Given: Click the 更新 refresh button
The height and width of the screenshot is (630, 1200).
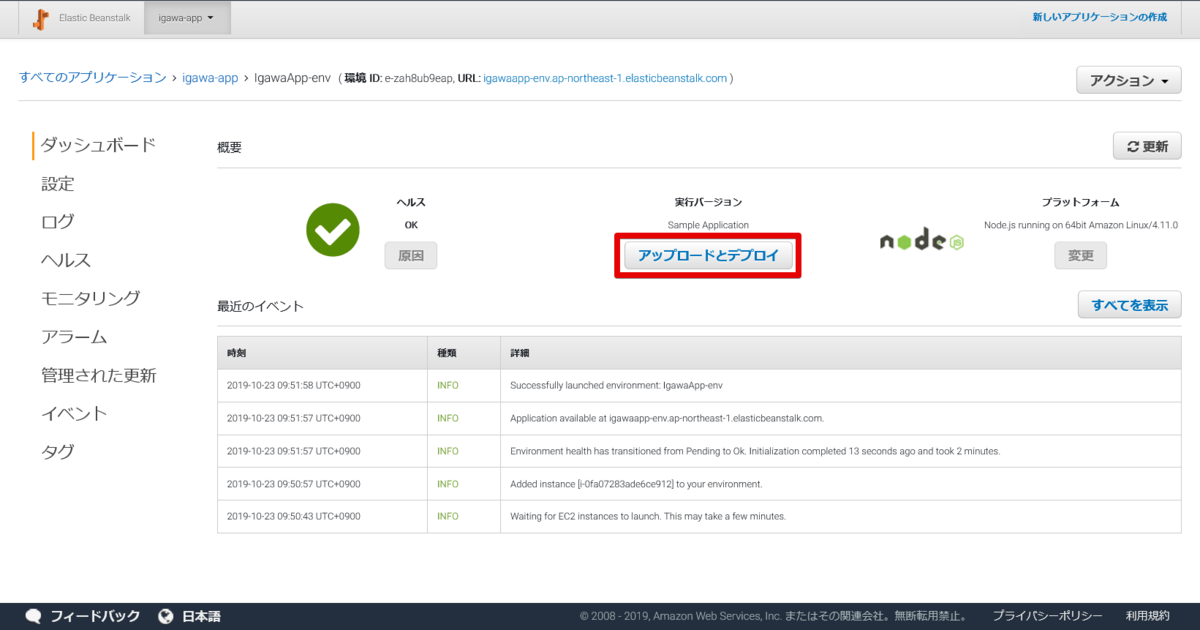Looking at the screenshot, I should [x=1147, y=146].
